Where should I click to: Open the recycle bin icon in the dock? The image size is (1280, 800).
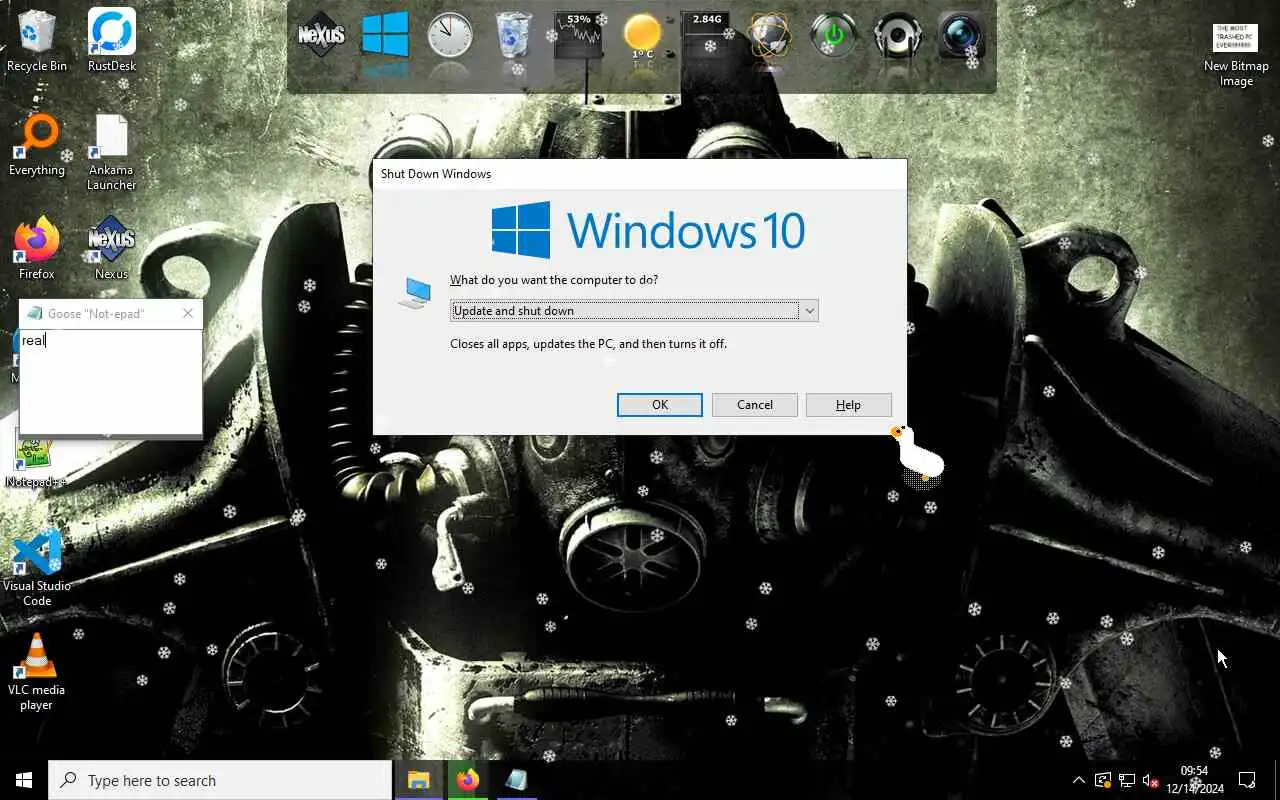point(514,35)
